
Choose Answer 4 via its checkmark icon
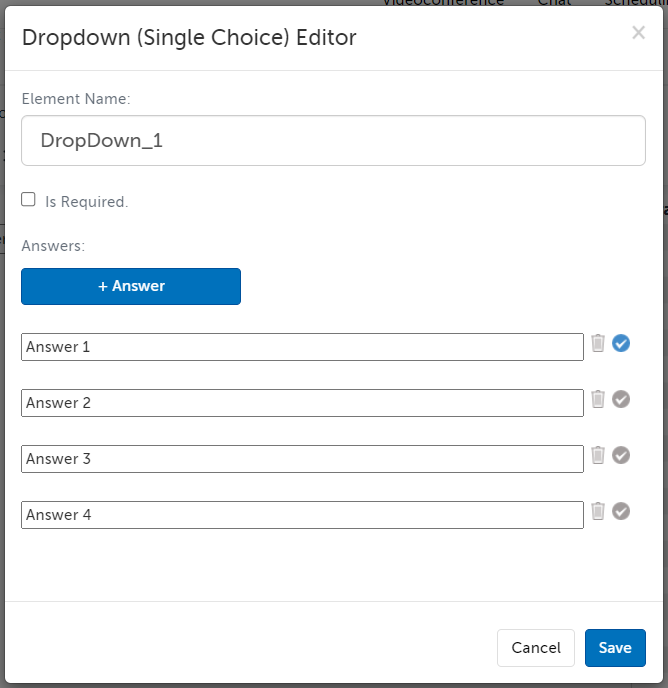(x=621, y=512)
